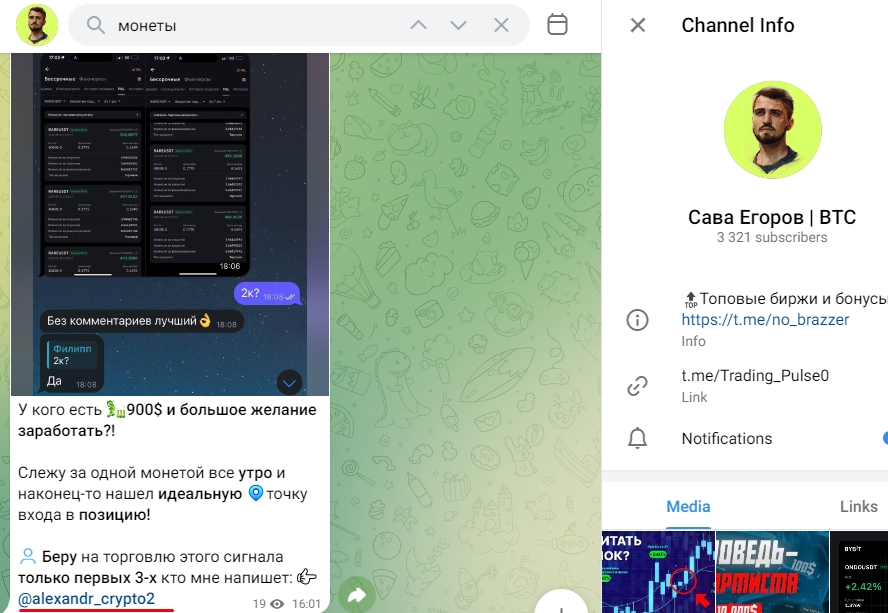Open first media thumbnail with candlestick chart
The image size is (888, 613).
pos(659,572)
